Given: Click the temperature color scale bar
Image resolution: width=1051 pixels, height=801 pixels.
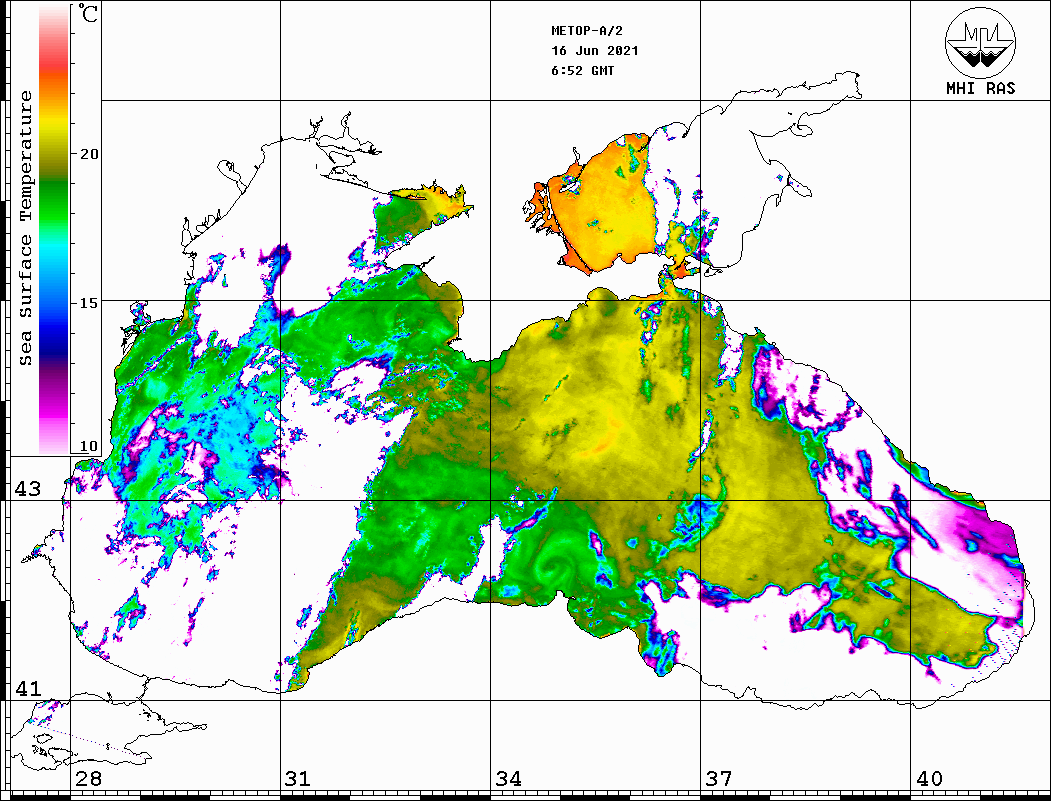Looking at the screenshot, I should point(54,229).
